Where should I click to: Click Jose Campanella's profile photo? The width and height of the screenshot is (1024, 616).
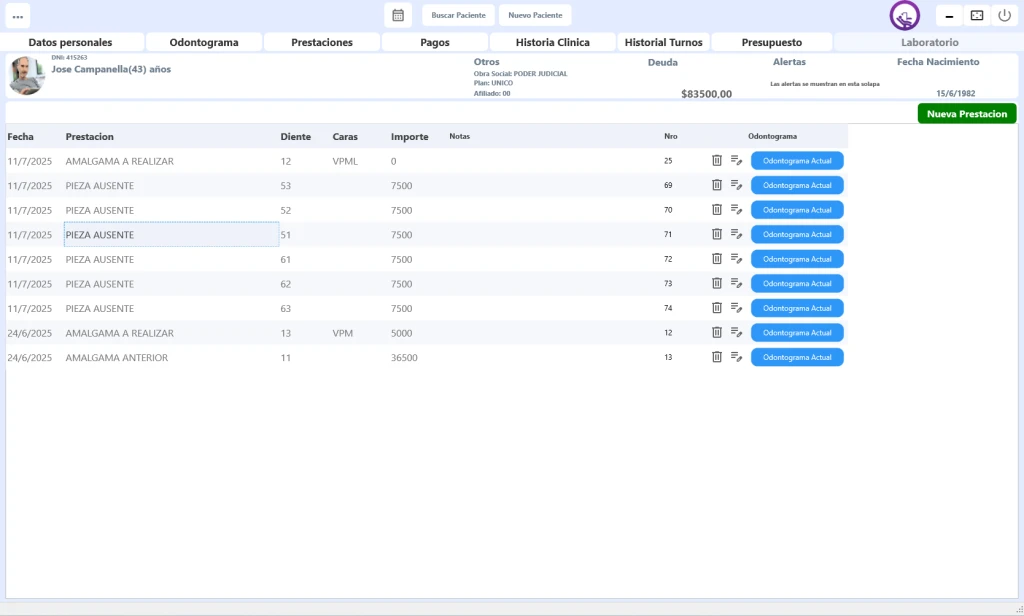(26, 76)
